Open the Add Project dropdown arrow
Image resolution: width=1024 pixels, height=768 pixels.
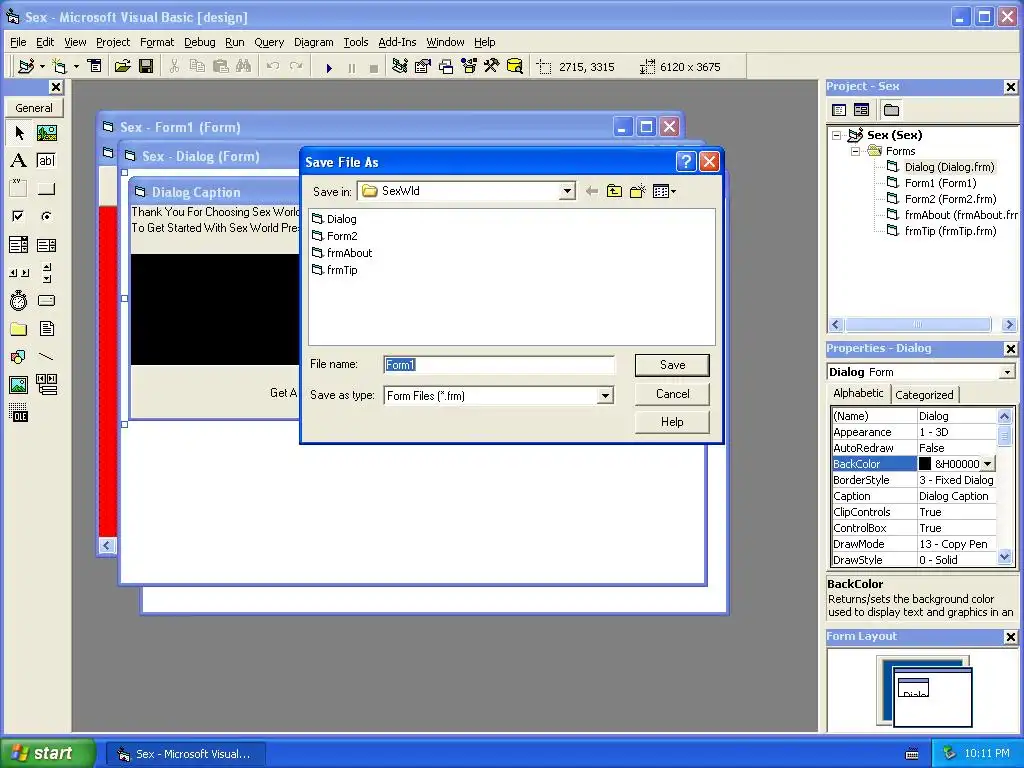(x=42, y=67)
